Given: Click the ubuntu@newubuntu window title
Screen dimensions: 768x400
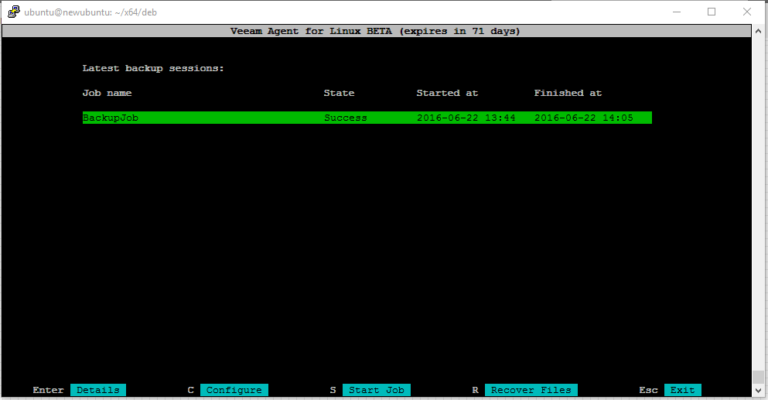Looking at the screenshot, I should 91,12.
